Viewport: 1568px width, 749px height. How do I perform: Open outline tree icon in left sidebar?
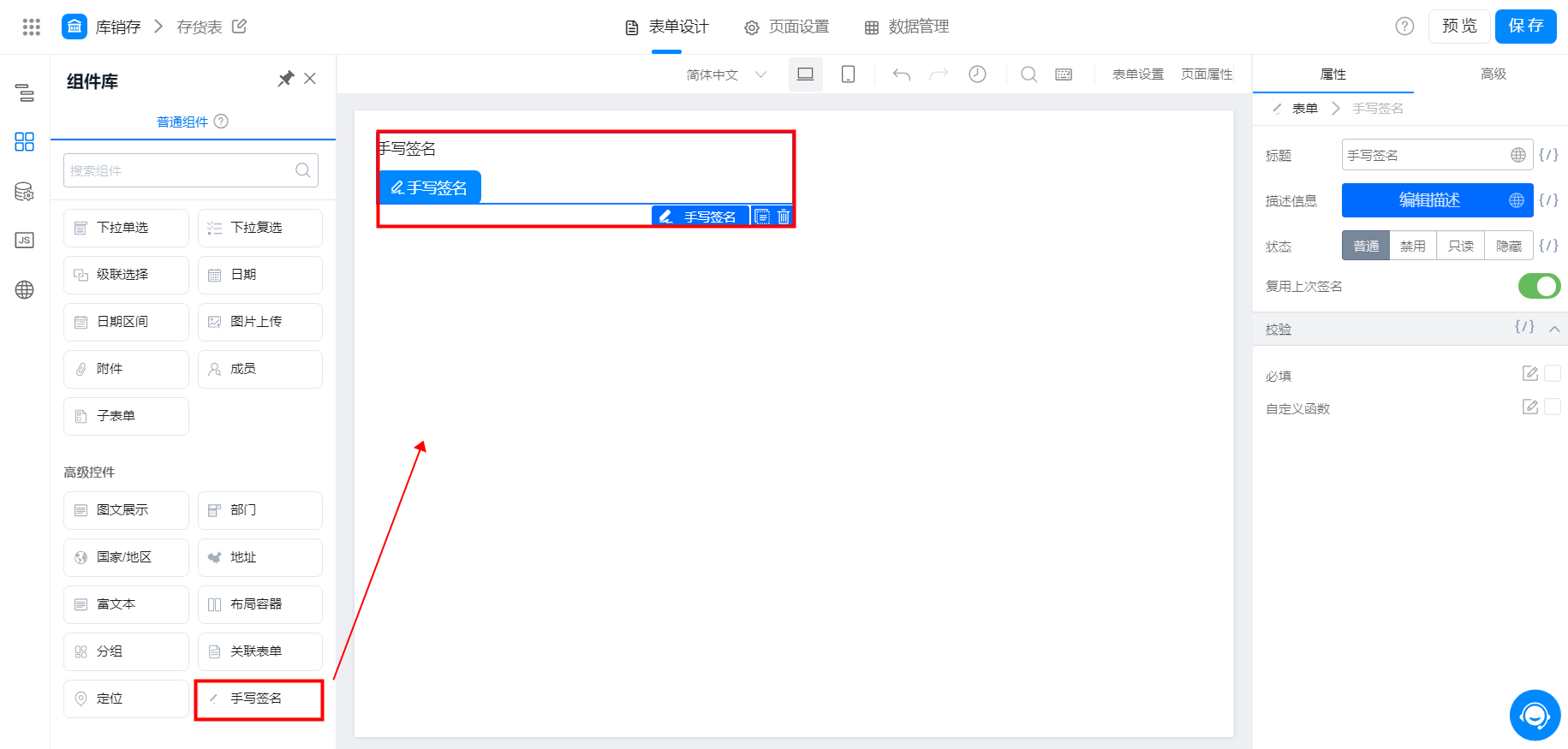coord(25,92)
